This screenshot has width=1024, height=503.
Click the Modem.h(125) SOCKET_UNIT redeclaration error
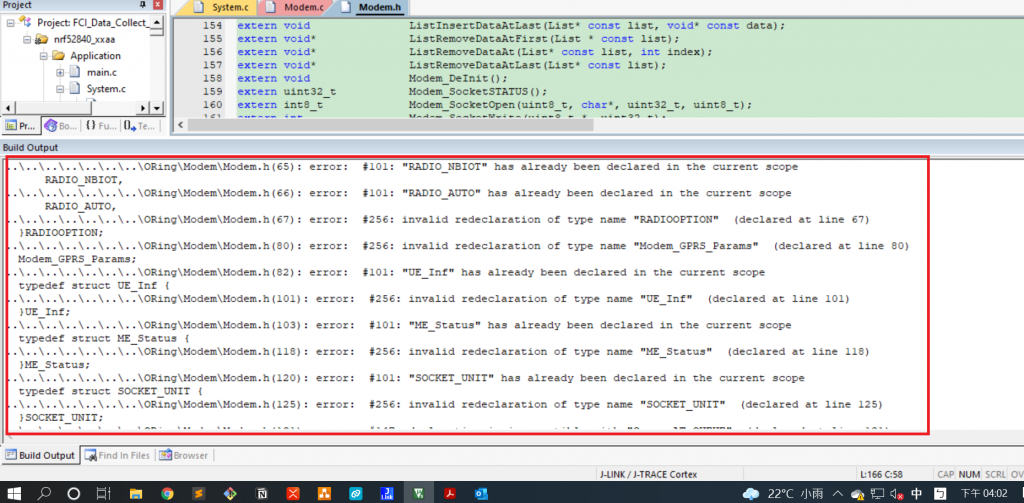(x=445, y=404)
